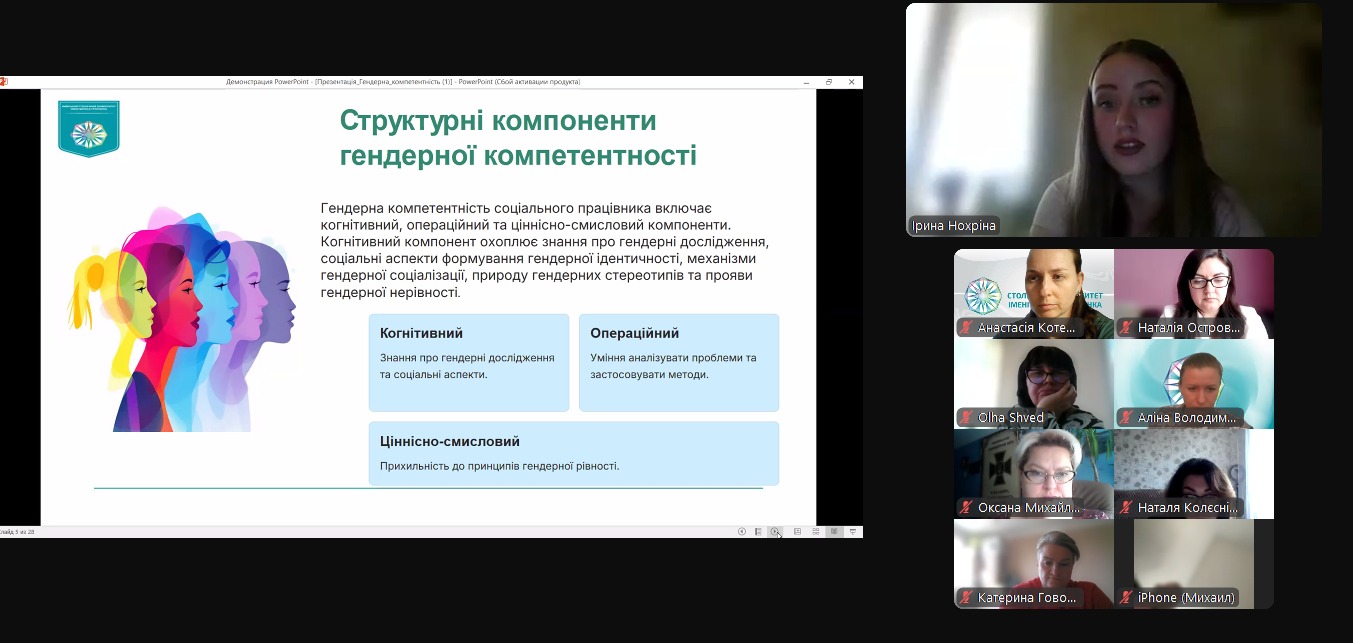The image size is (1353, 643).
Task: Select Наталія Остров participant video tile
Action: click(x=1193, y=292)
